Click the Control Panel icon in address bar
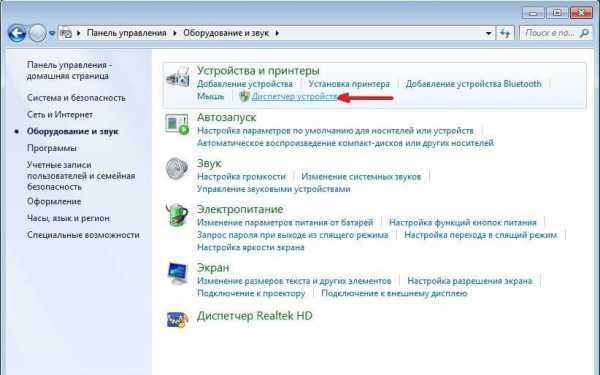 (x=67, y=33)
